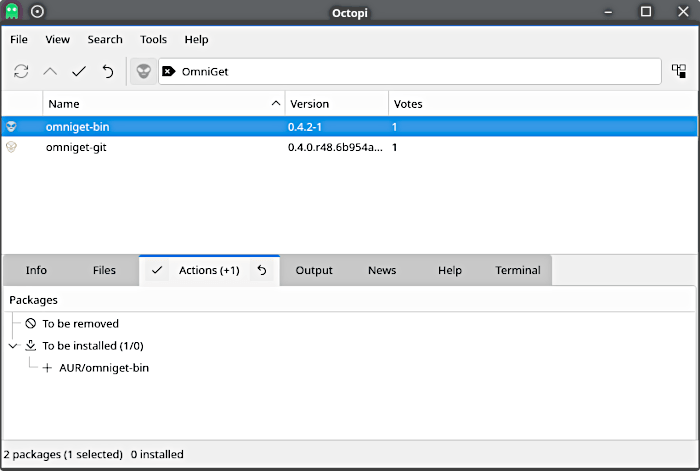Screen dimensions: 700x471
Task: Click the omniget-git alien status icon
Action: pyautogui.click(x=11, y=147)
